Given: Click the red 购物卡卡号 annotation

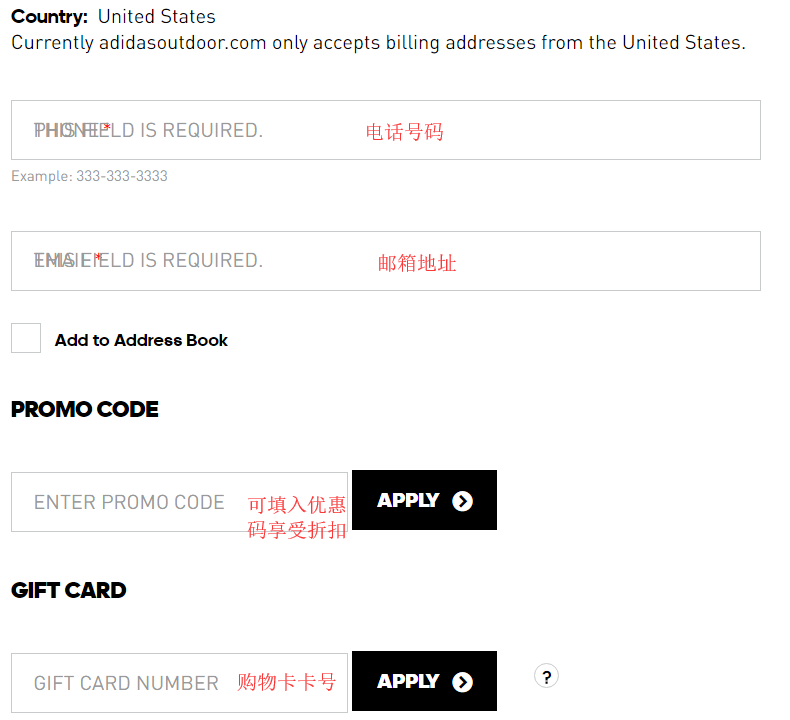Looking at the screenshot, I should (287, 682).
